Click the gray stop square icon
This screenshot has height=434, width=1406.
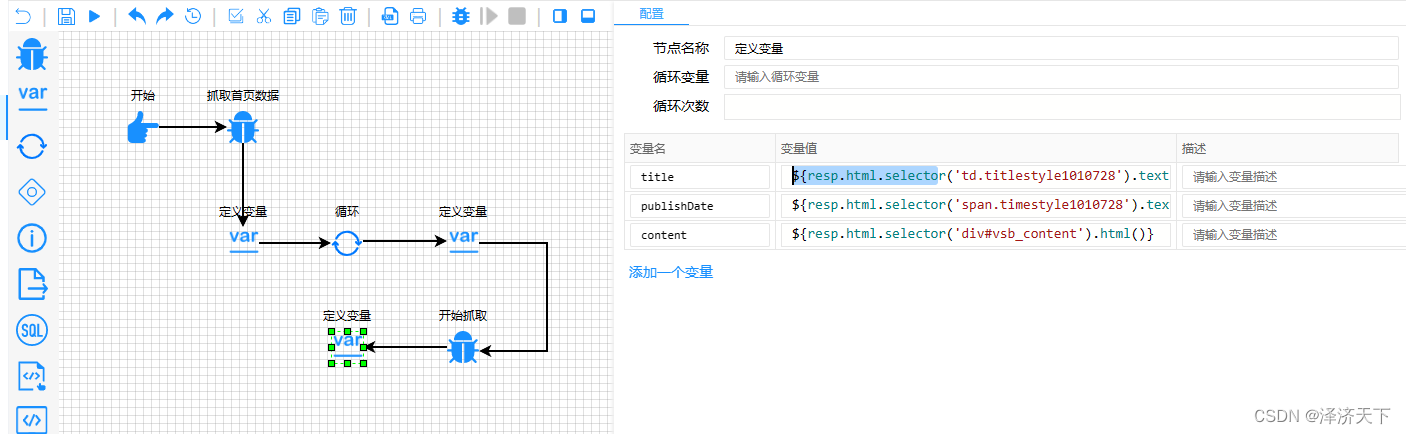pyautogui.click(x=517, y=16)
